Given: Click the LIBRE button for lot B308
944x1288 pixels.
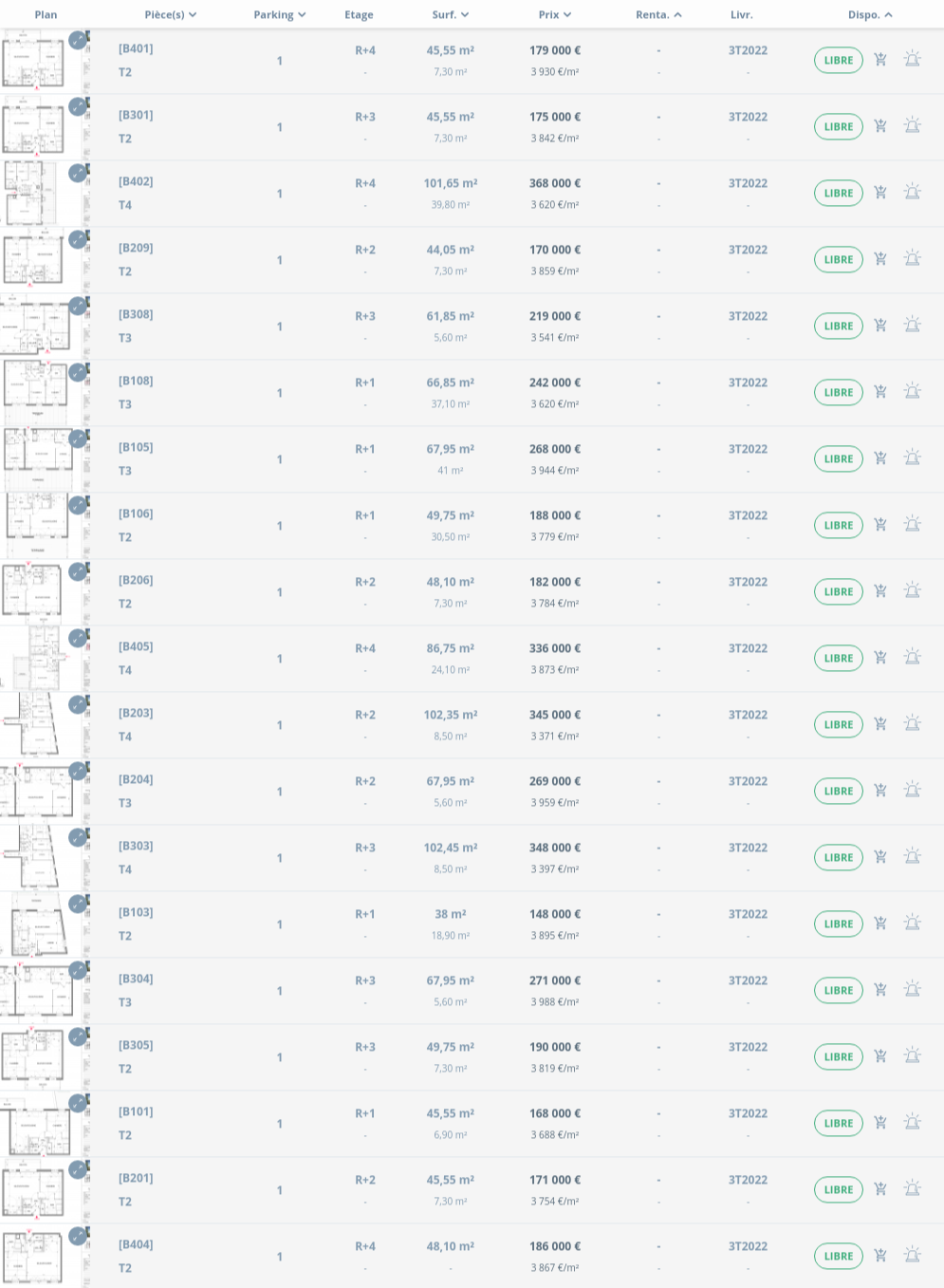Looking at the screenshot, I should 838,326.
